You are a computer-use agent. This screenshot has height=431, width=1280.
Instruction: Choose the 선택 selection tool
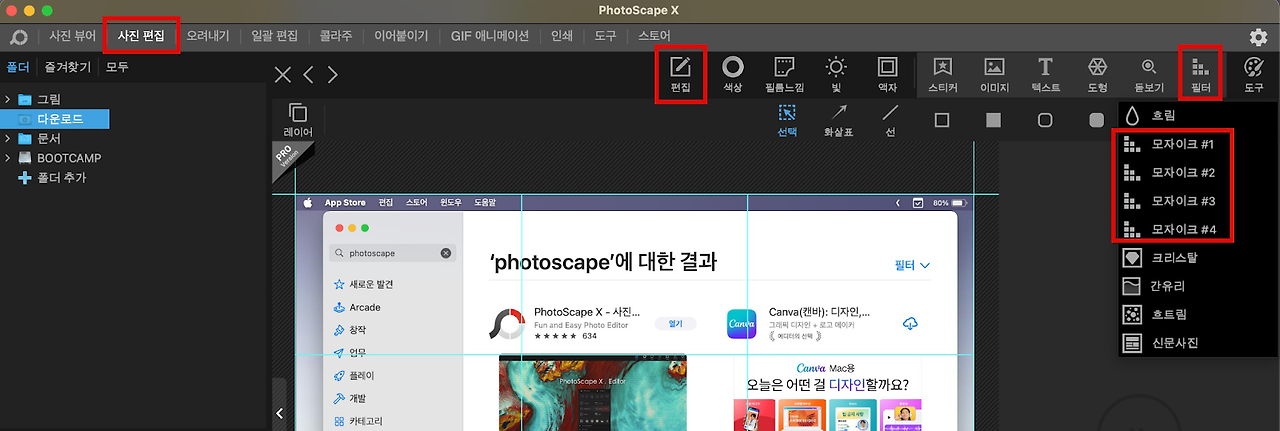[788, 120]
